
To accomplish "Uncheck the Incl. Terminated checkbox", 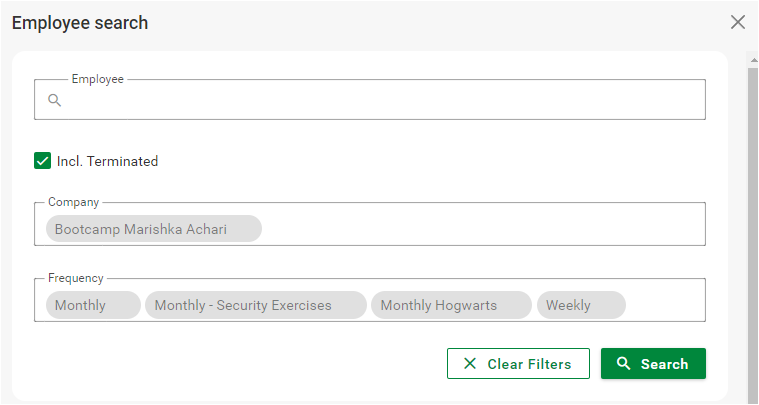I will pos(43,161).
